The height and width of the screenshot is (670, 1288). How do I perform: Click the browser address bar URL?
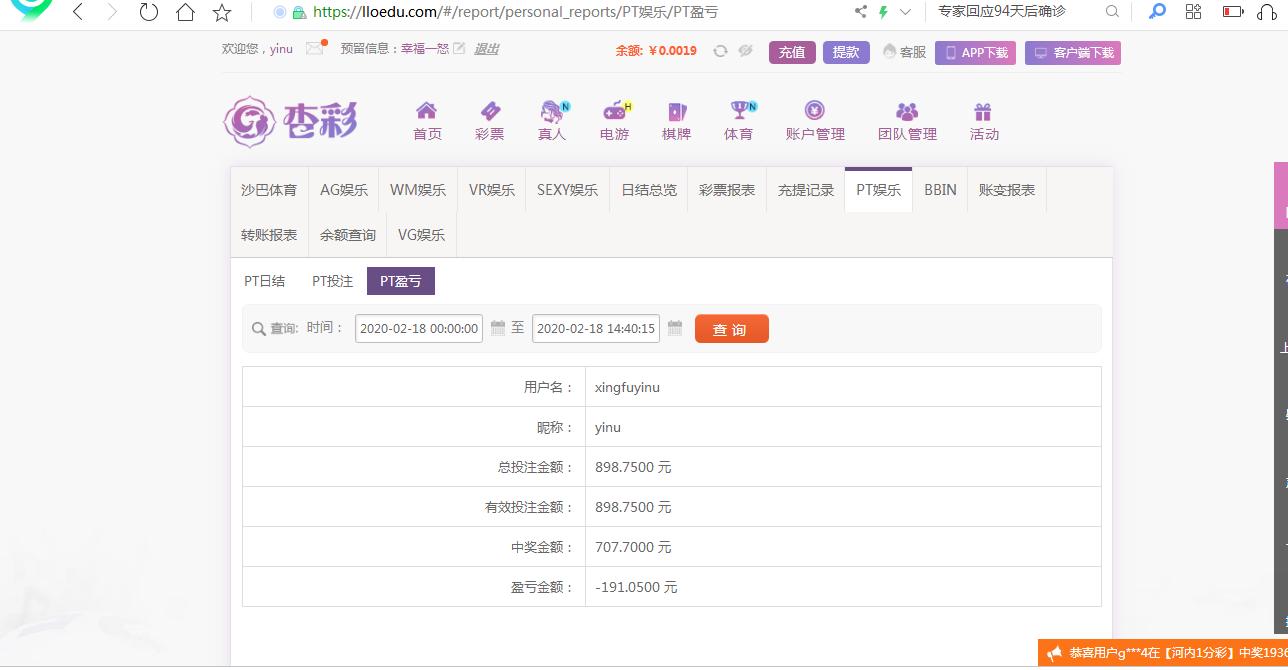[x=516, y=12]
